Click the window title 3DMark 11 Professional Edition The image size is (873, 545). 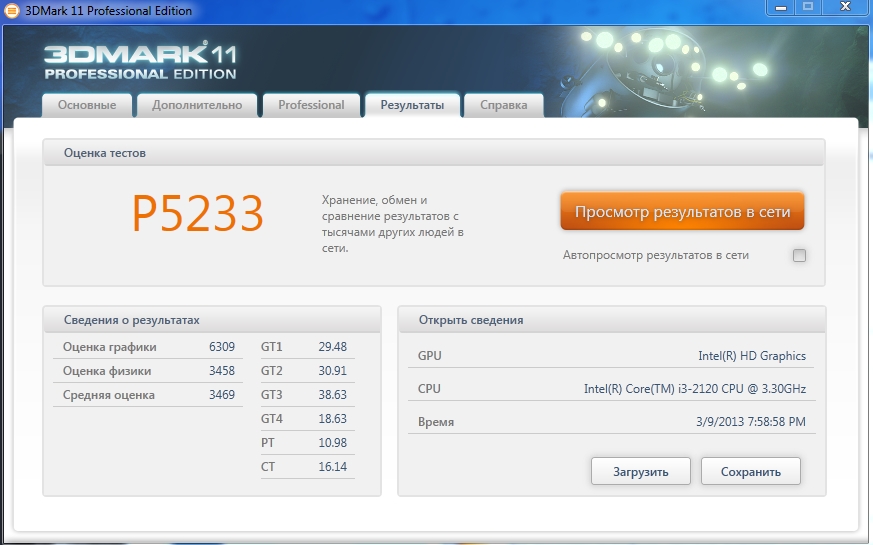coord(108,11)
